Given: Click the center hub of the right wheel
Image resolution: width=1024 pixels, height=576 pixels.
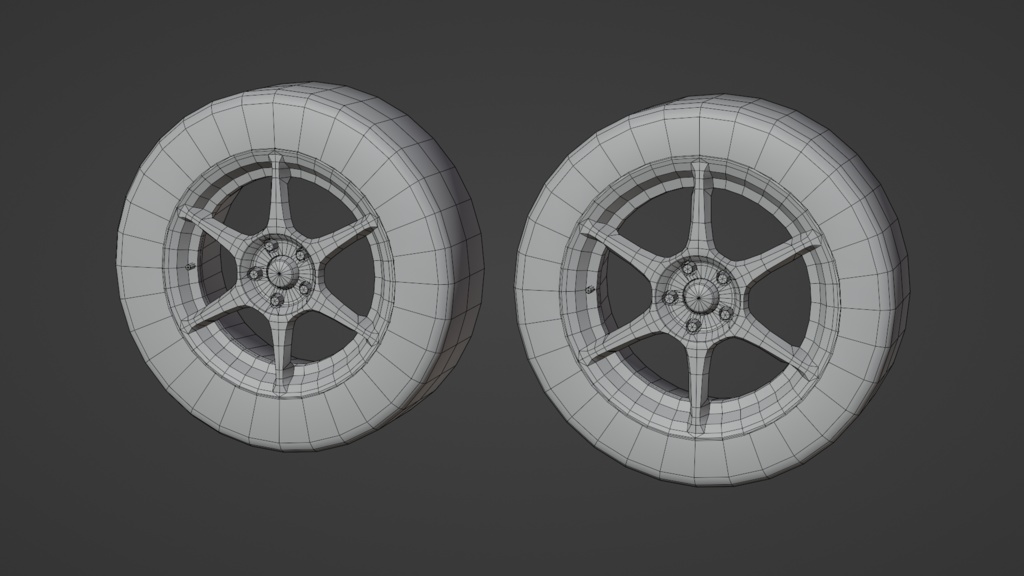Looking at the screenshot, I should tap(698, 297).
